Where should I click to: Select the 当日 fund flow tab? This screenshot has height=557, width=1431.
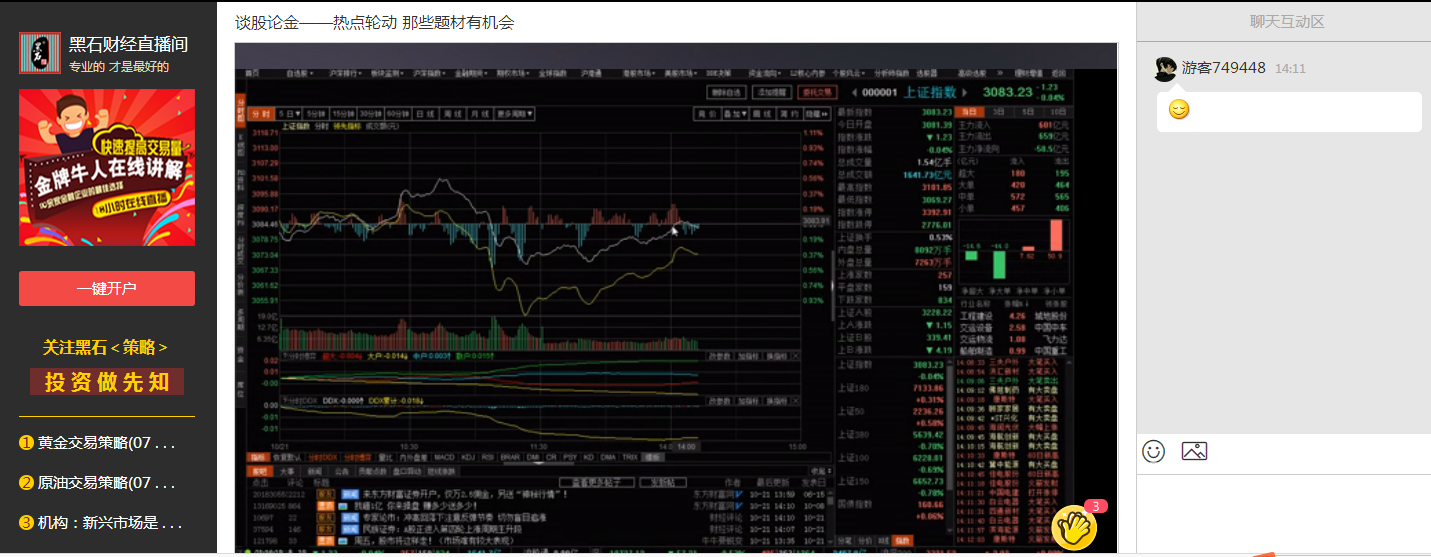point(970,112)
